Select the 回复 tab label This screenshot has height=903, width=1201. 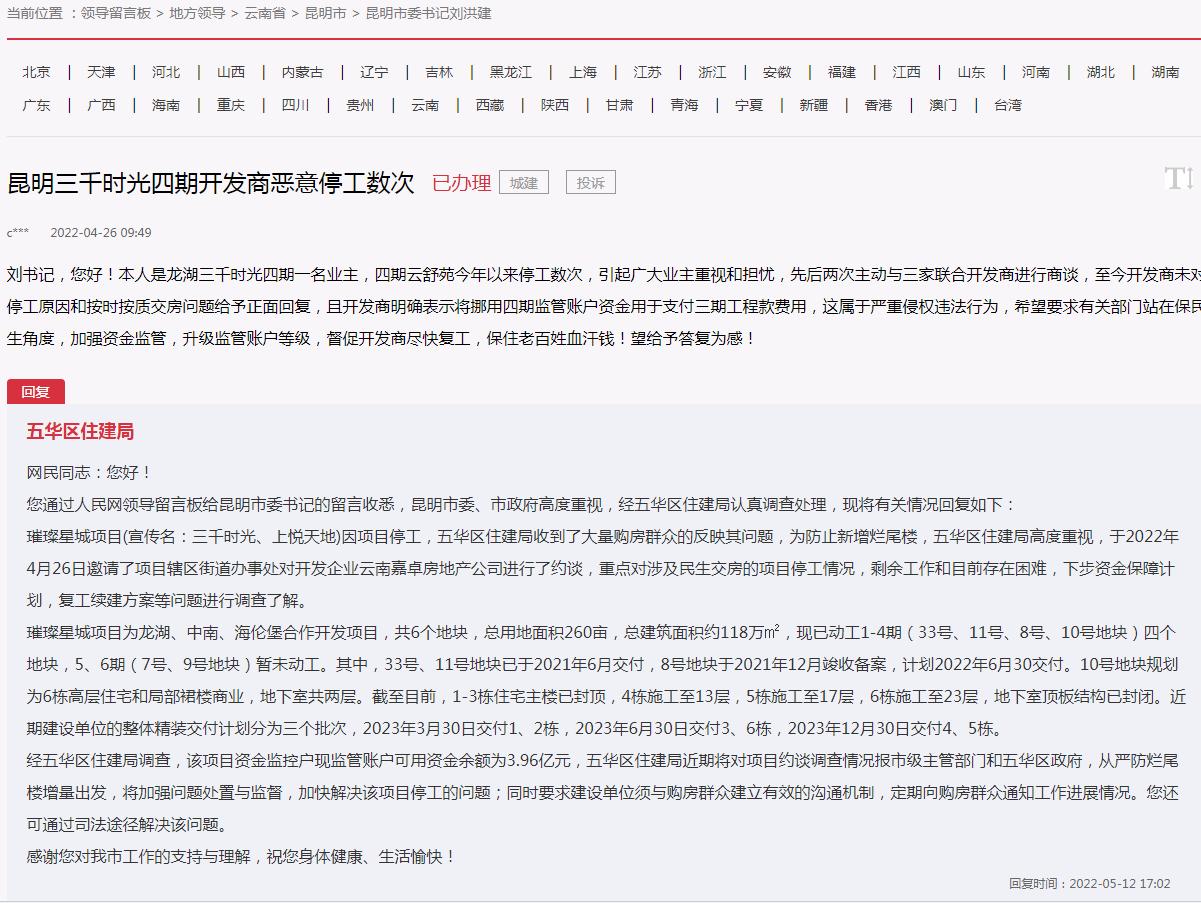coord(35,392)
